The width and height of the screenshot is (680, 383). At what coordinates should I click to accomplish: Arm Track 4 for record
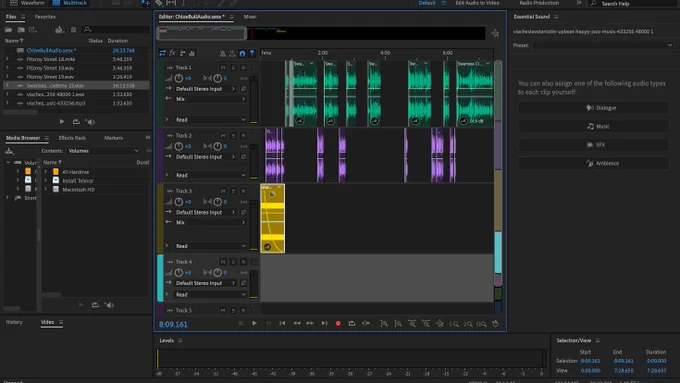pyautogui.click(x=243, y=262)
